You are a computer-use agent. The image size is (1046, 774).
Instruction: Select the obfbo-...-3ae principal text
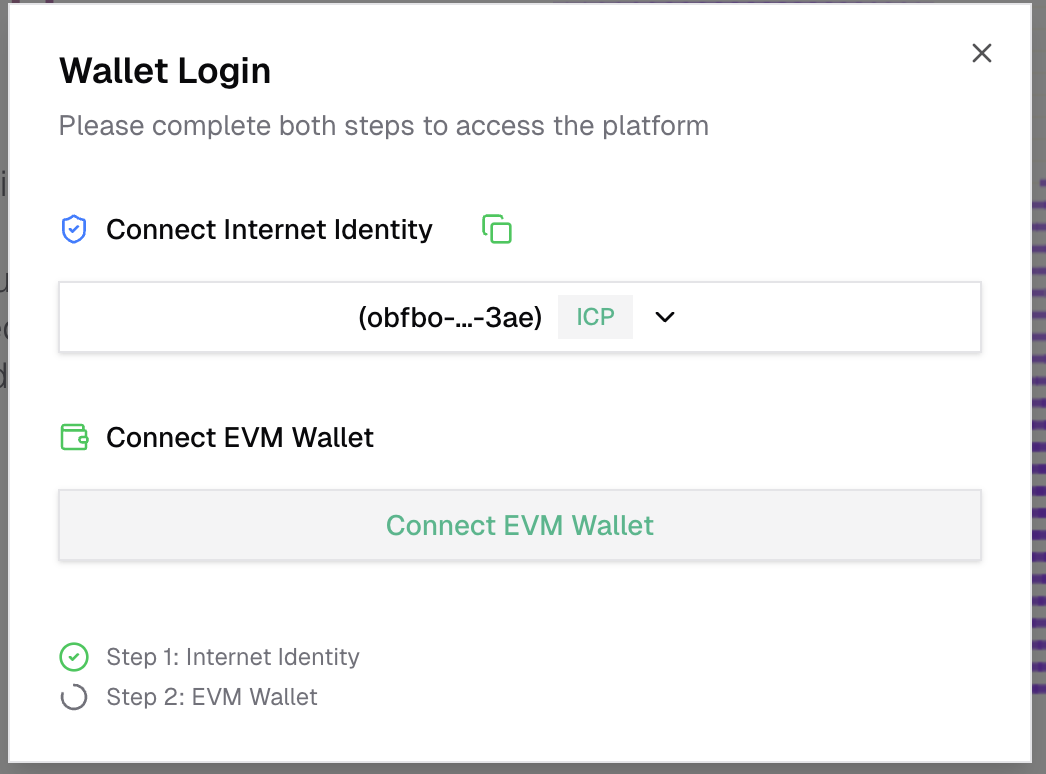click(x=450, y=317)
